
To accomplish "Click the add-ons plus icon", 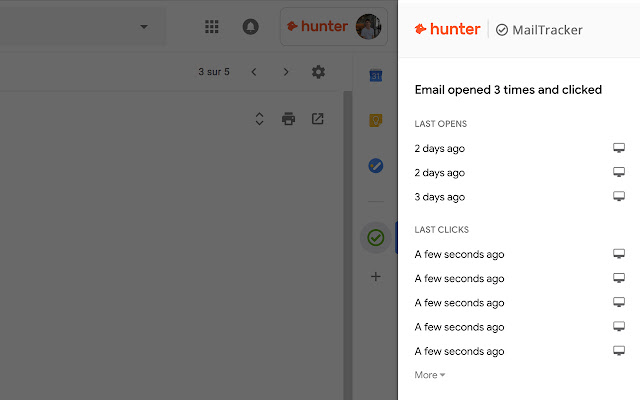I will [x=376, y=276].
